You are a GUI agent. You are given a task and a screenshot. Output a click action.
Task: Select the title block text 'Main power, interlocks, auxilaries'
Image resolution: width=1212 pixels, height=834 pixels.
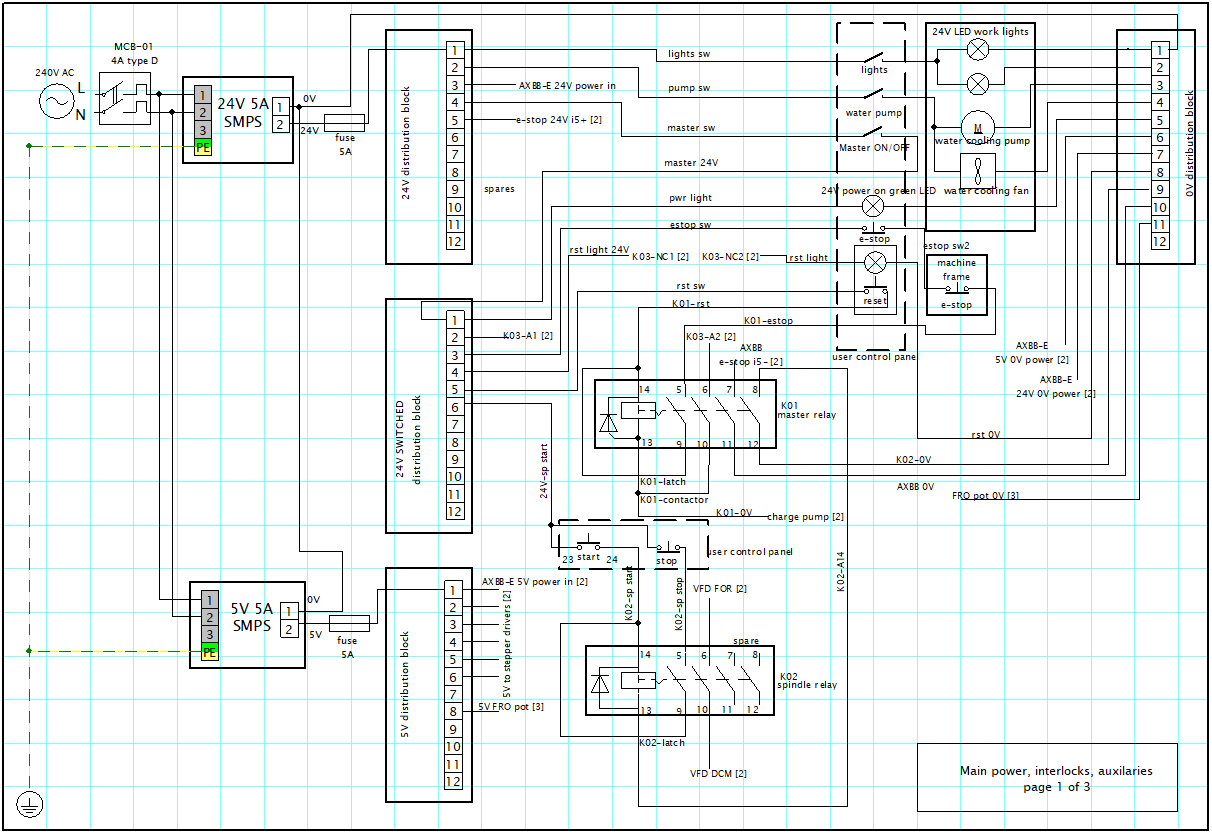pos(1055,771)
